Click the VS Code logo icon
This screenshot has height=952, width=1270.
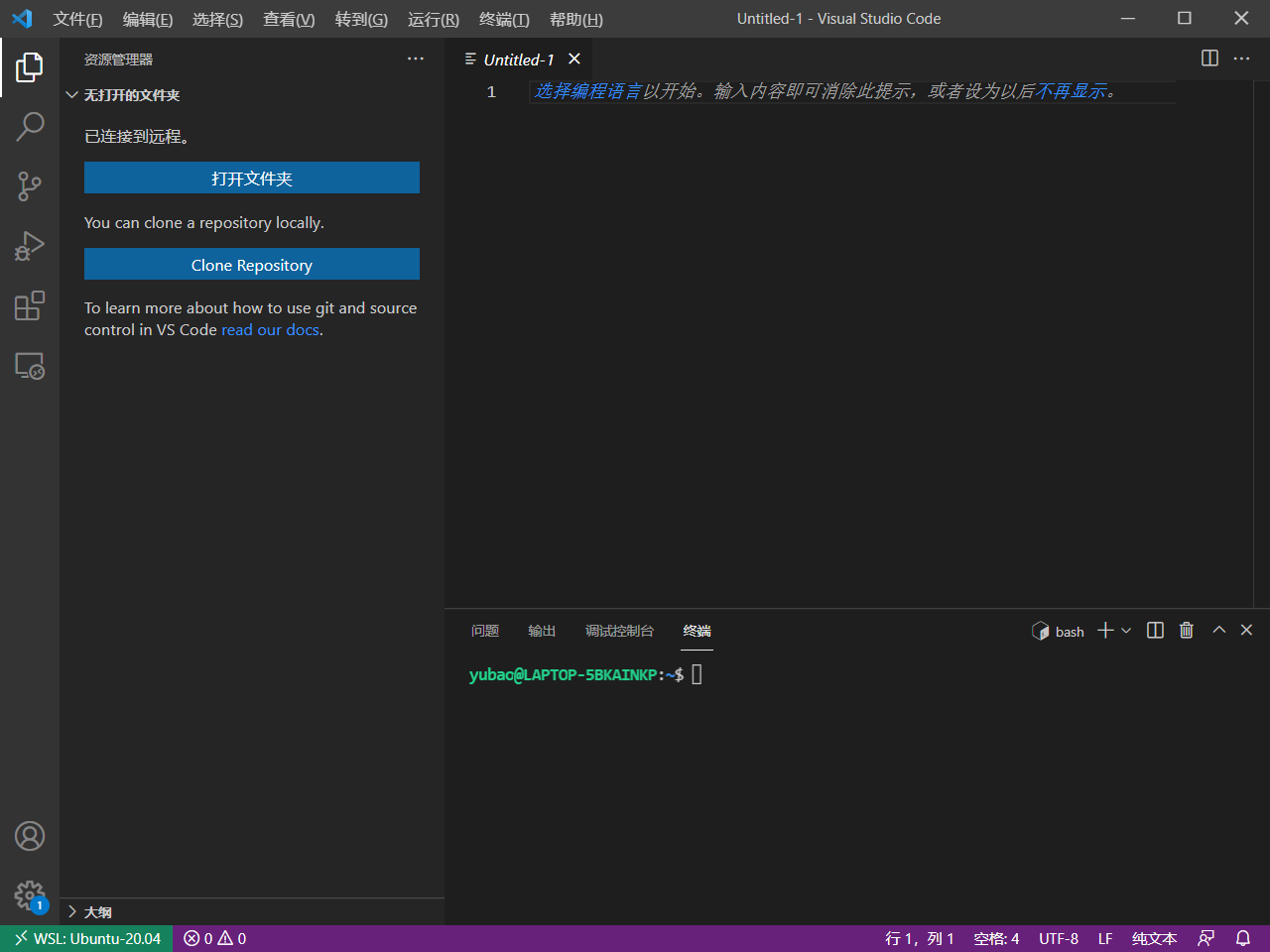[22, 19]
